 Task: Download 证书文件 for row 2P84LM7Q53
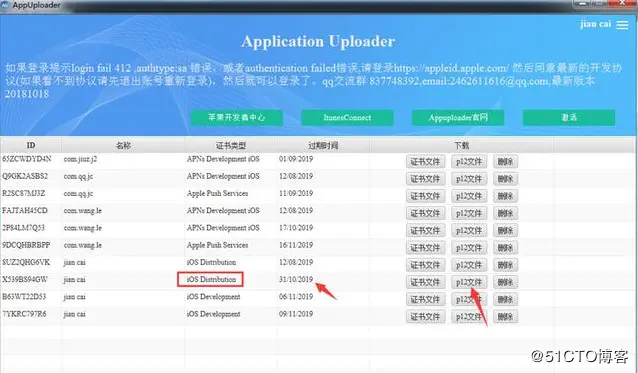point(425,230)
